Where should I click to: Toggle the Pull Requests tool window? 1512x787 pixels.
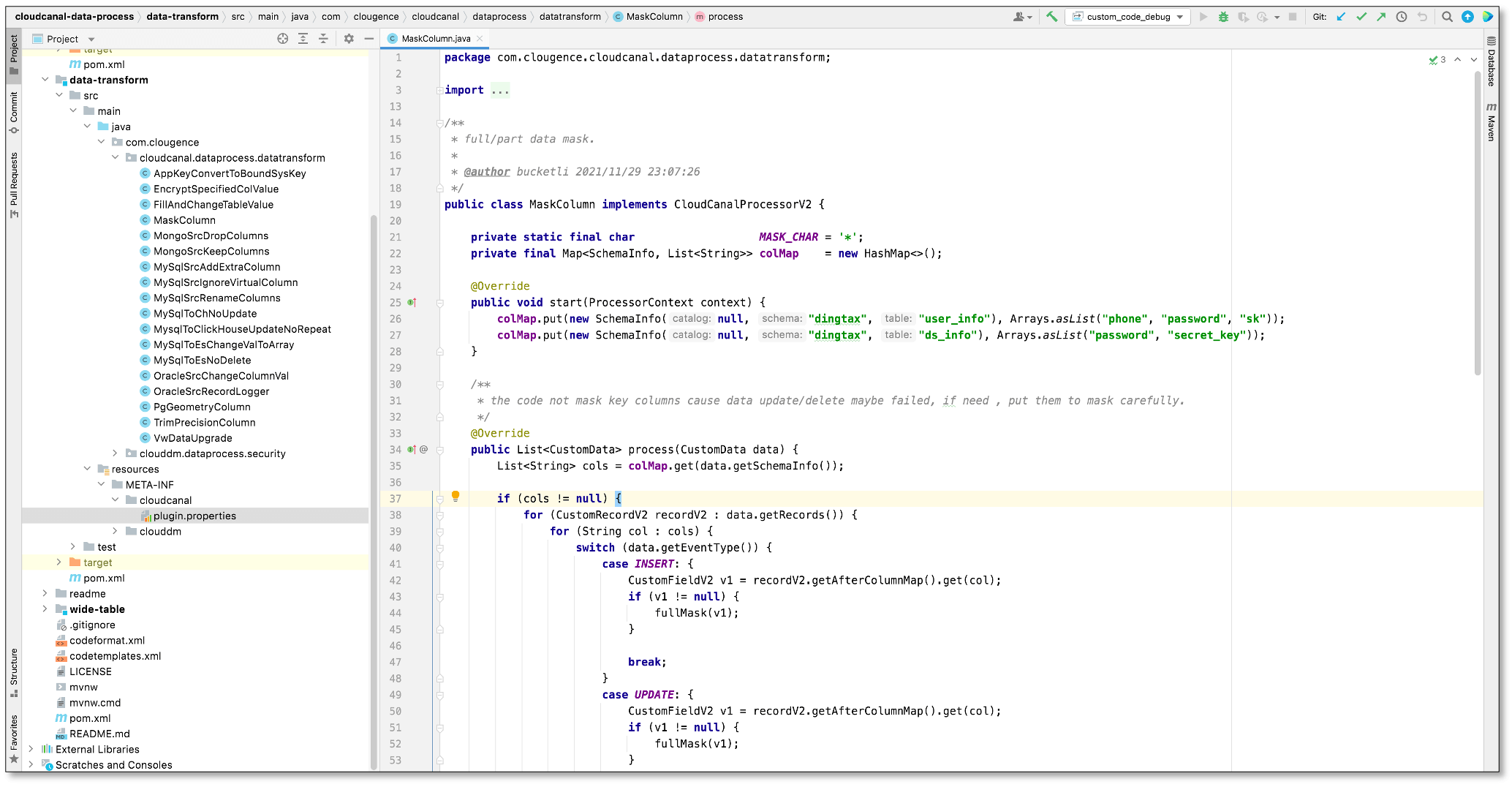coord(14,185)
